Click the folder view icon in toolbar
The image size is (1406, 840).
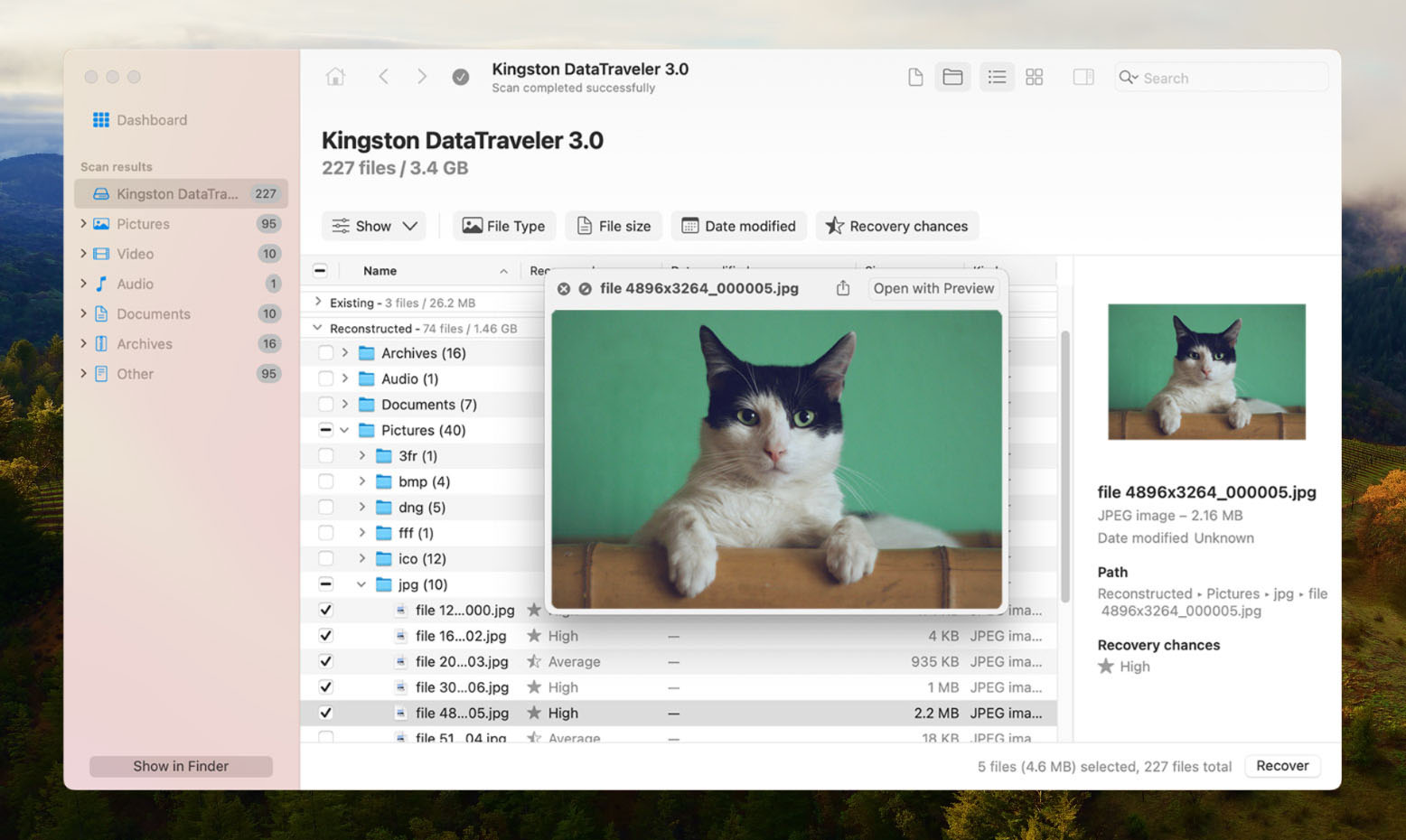(952, 78)
